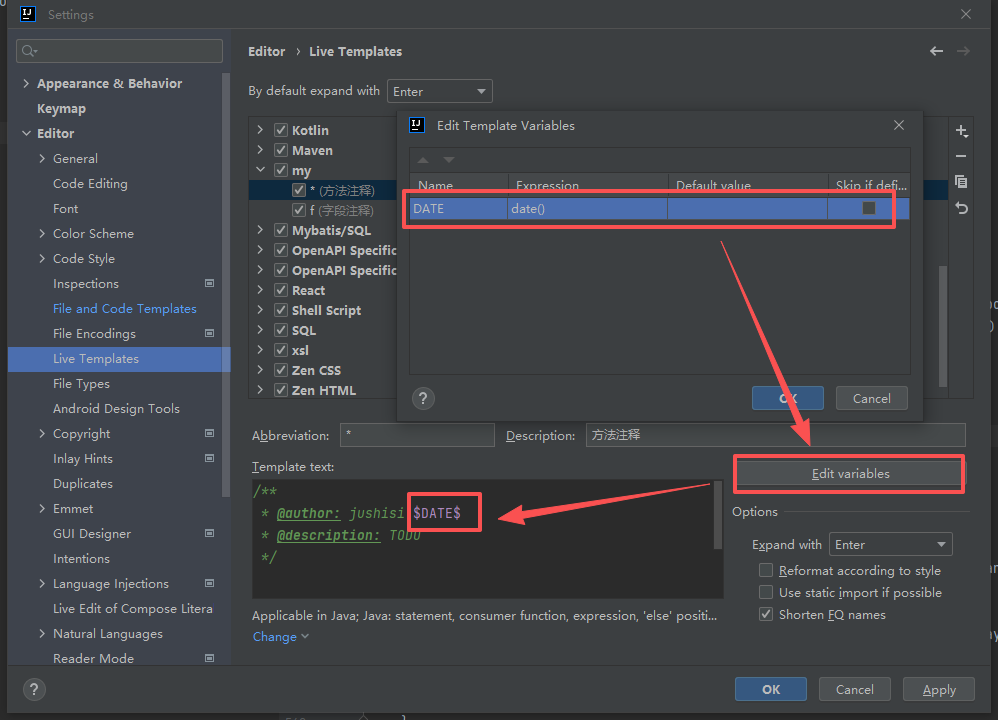The width and height of the screenshot is (998, 720).
Task: Open the Options Expand with dropdown
Action: click(890, 545)
